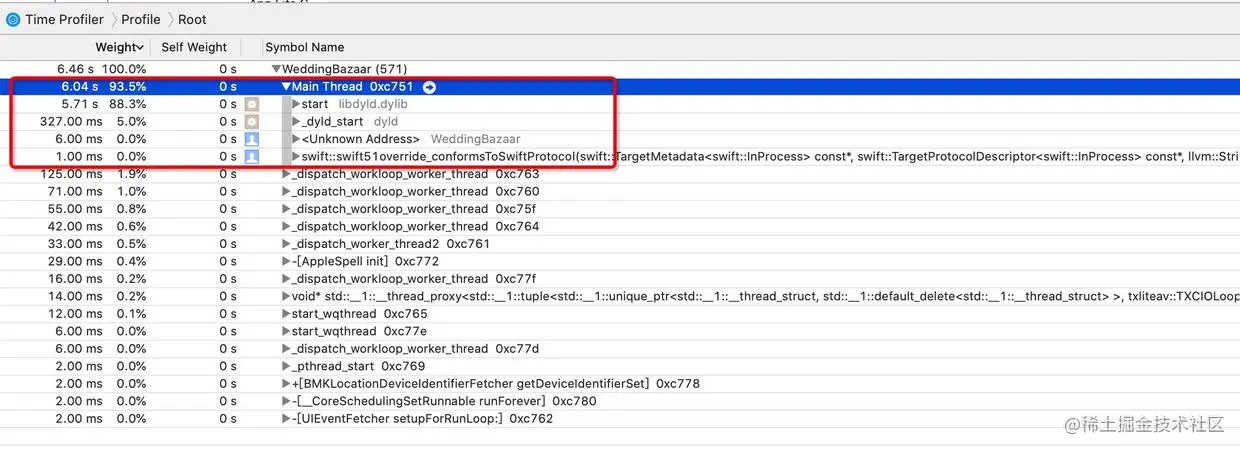Expand the start libdyld.dylib row
The image size is (1240, 450).
coord(296,104)
